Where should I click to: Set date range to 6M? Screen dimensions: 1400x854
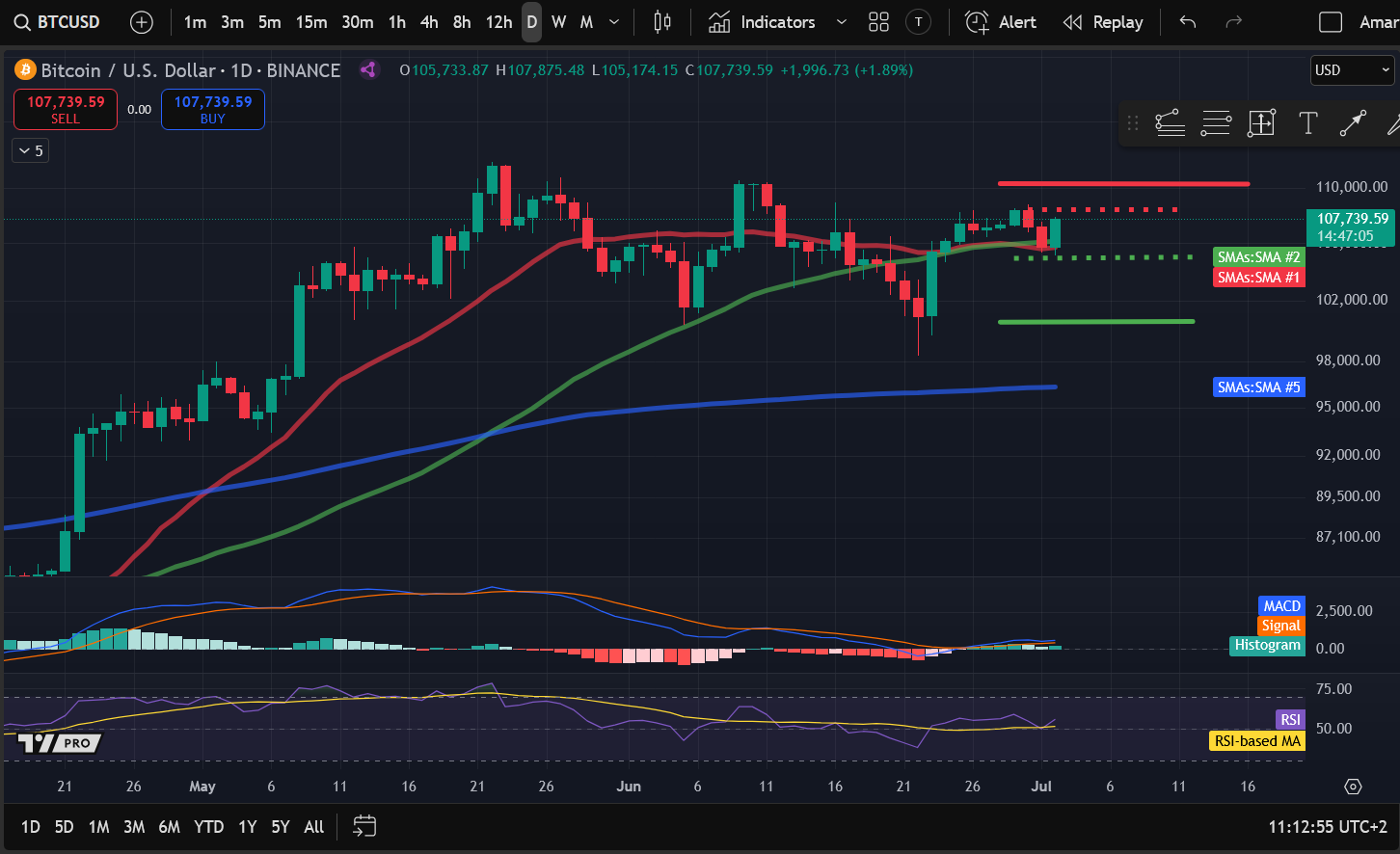[169, 827]
